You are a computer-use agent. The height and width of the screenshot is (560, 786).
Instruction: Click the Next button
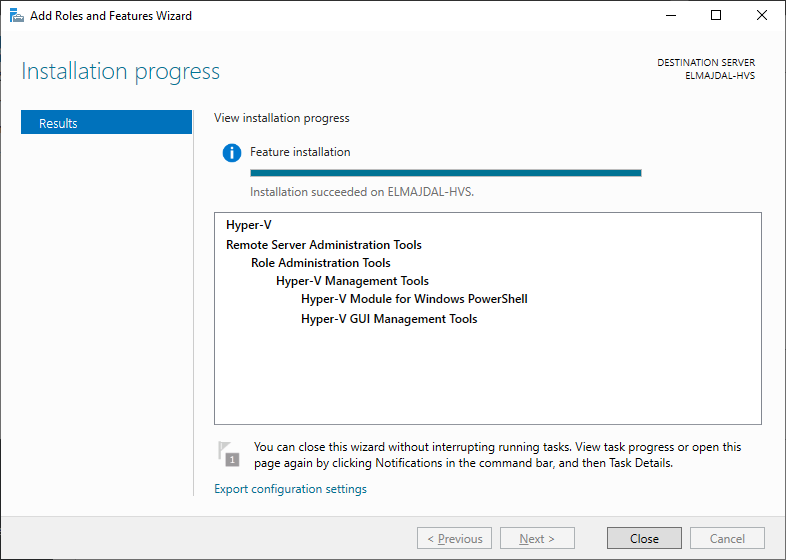tap(537, 538)
